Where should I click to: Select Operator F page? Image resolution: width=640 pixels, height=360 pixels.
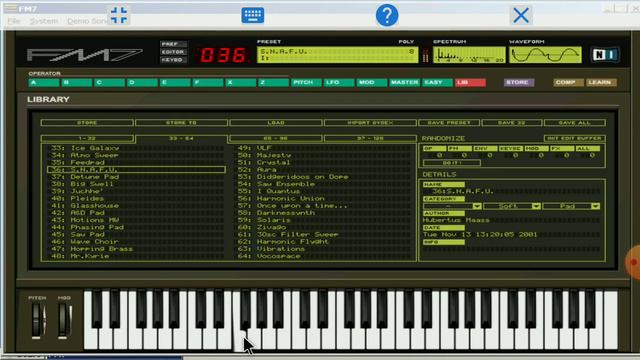(x=208, y=82)
